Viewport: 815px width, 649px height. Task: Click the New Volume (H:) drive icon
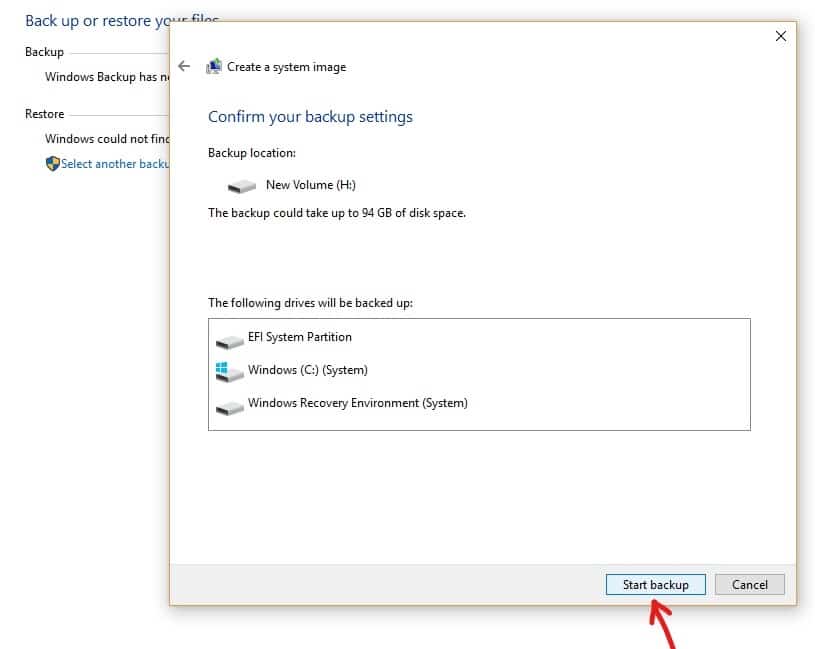pos(242,186)
